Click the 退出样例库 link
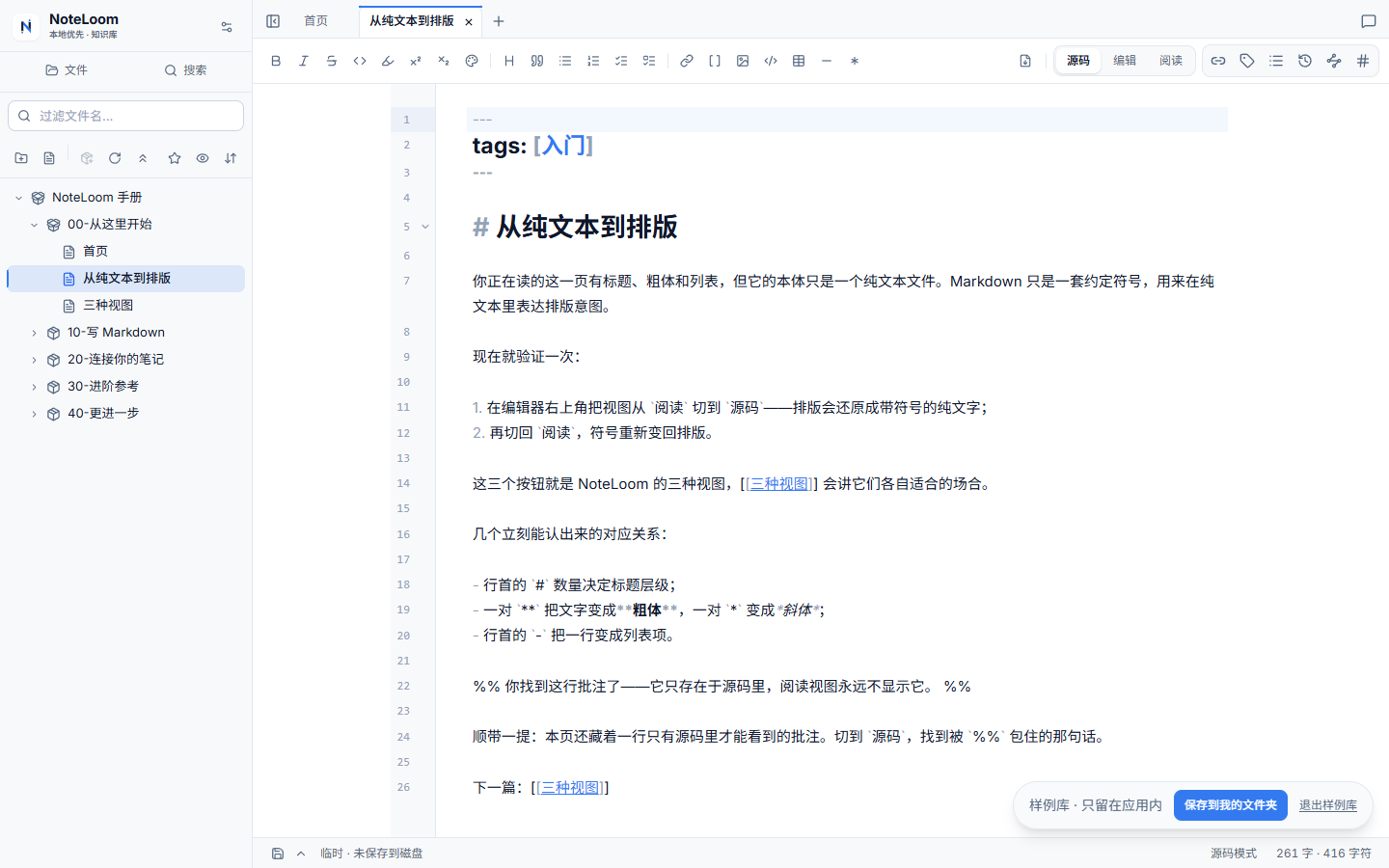This screenshot has height=868, width=1389. pyautogui.click(x=1328, y=805)
